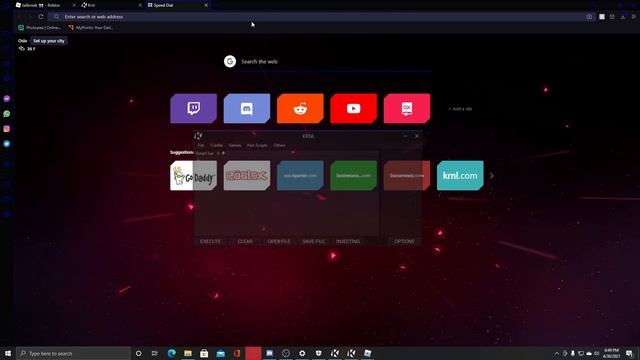Image resolution: width=640 pixels, height=360 pixels.
Task: Open the Games menu in Krnl
Action: coord(235,145)
